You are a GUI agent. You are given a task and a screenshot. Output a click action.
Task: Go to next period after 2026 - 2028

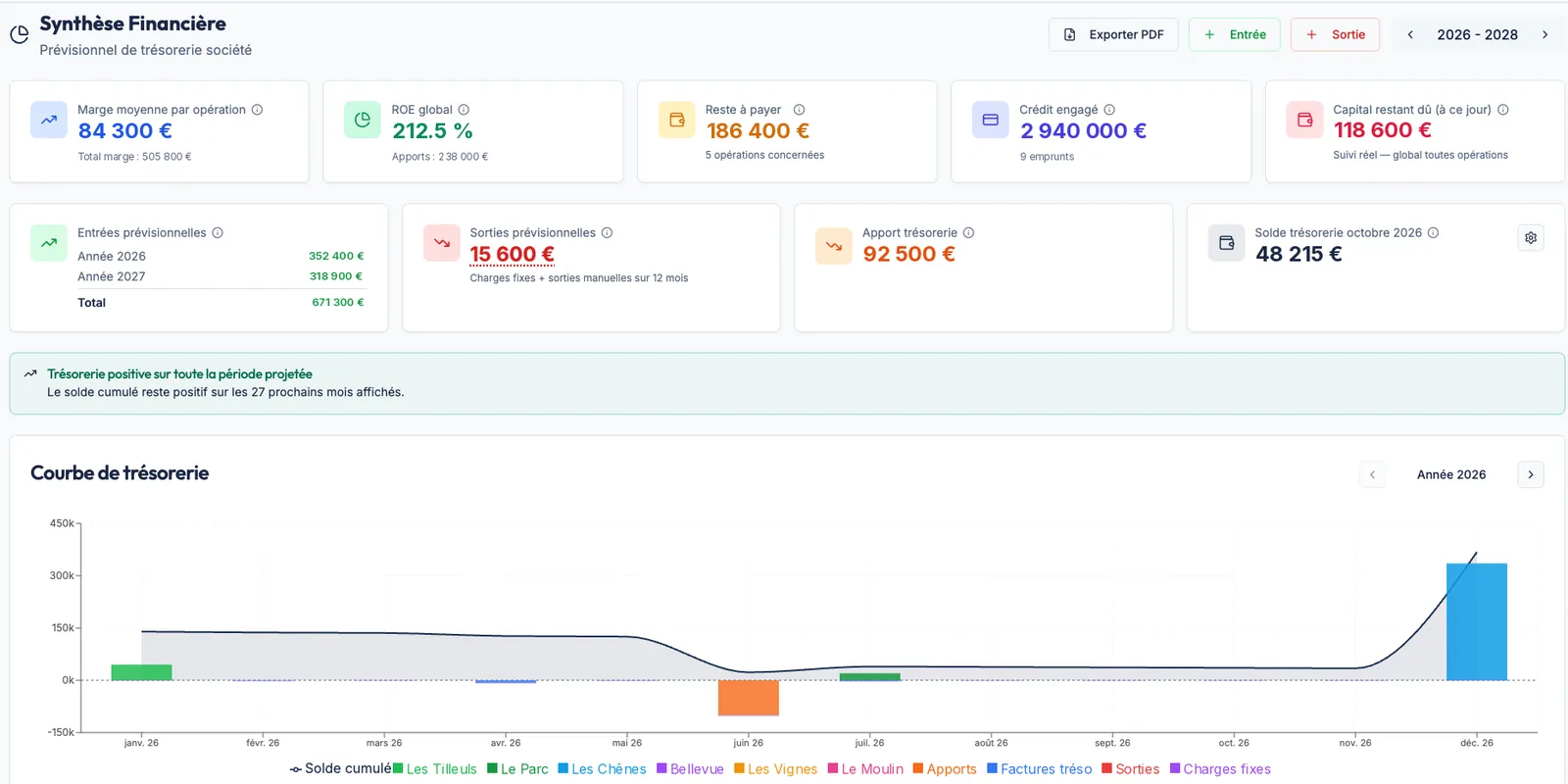[x=1545, y=34]
